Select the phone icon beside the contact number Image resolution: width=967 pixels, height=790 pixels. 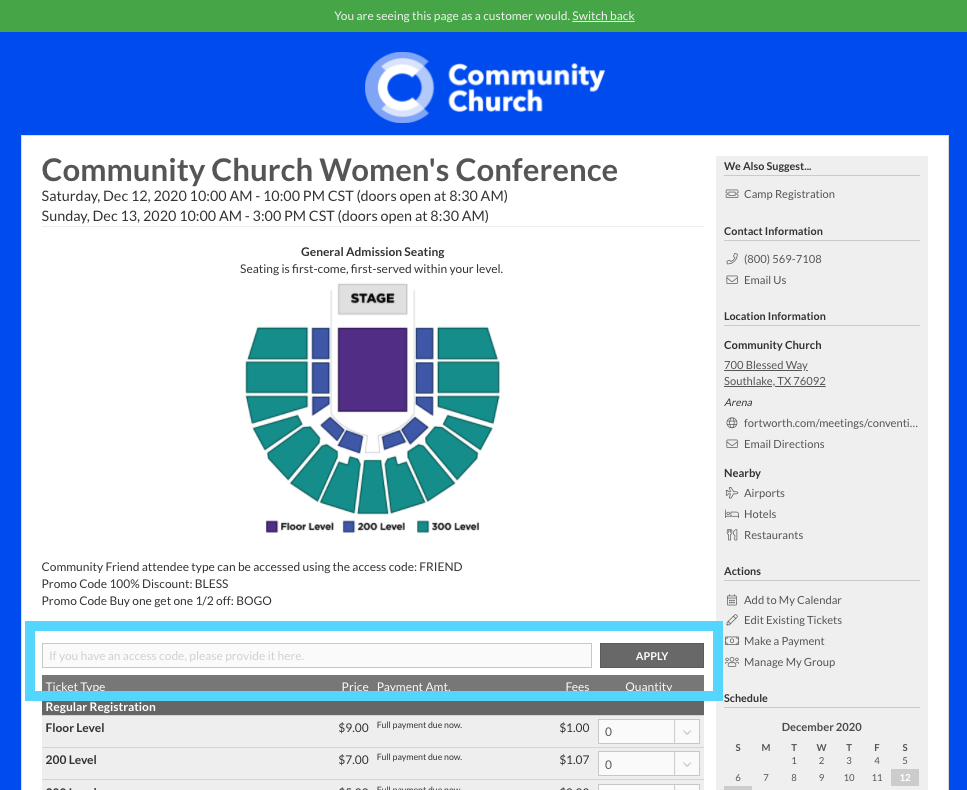coord(731,258)
